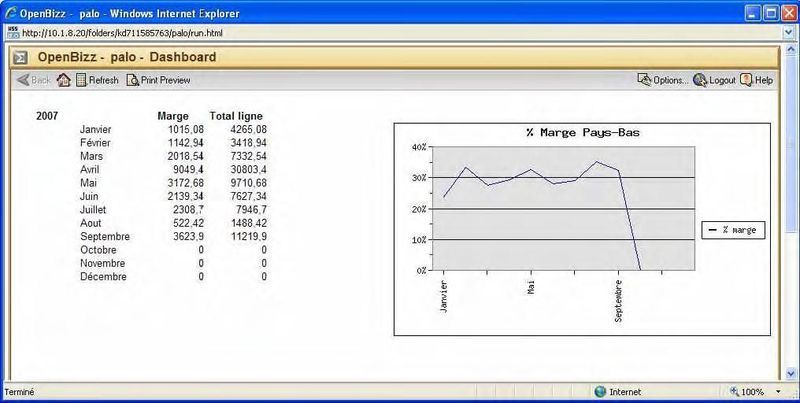Click the '% Marge Pays-Bas' chart title
Image resolution: width=800 pixels, height=403 pixels.
(581, 132)
